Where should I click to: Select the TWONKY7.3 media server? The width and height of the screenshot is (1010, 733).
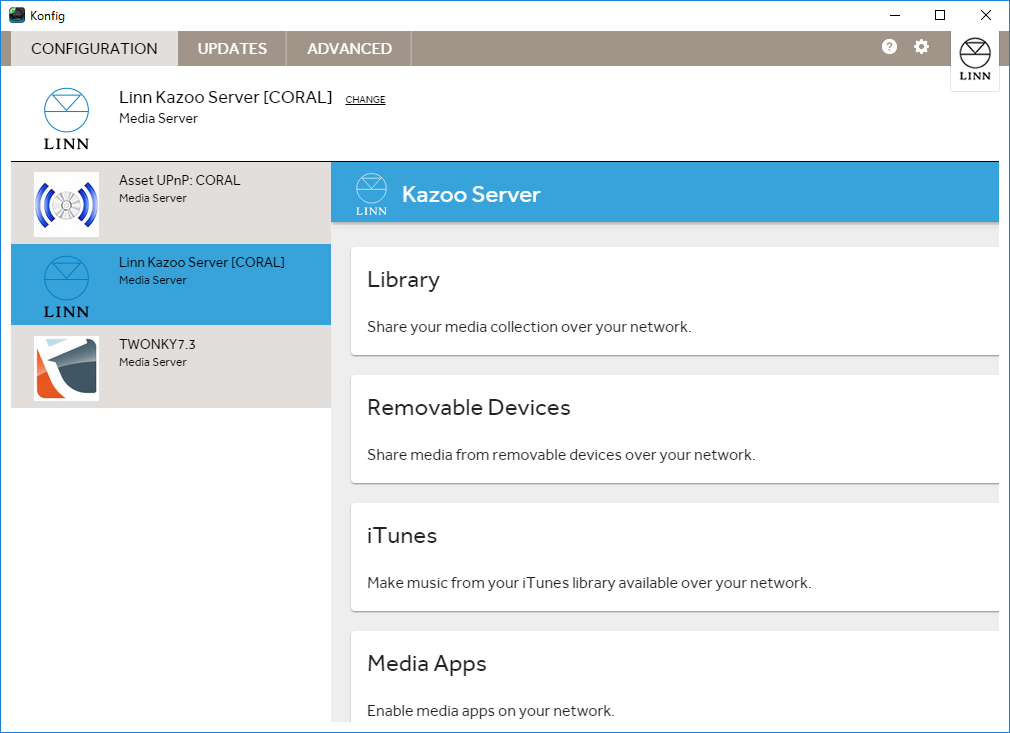[x=171, y=366]
